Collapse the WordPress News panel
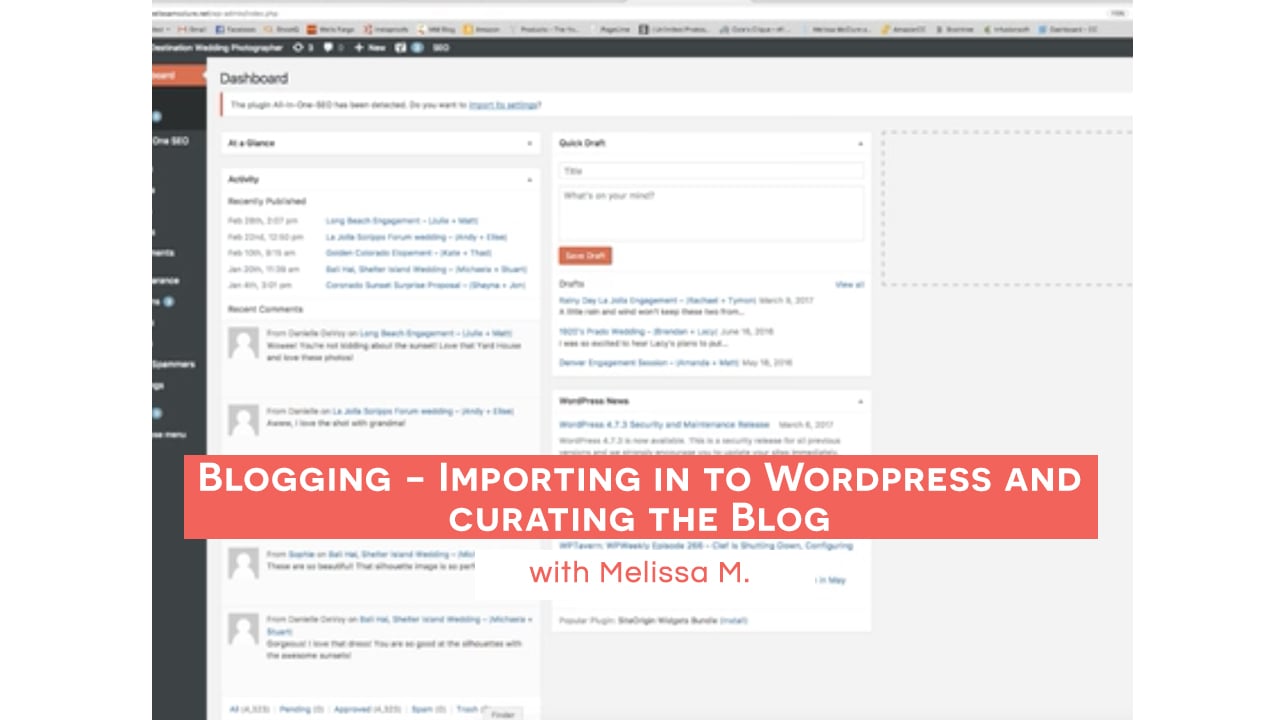The image size is (1280, 720). [x=860, y=401]
